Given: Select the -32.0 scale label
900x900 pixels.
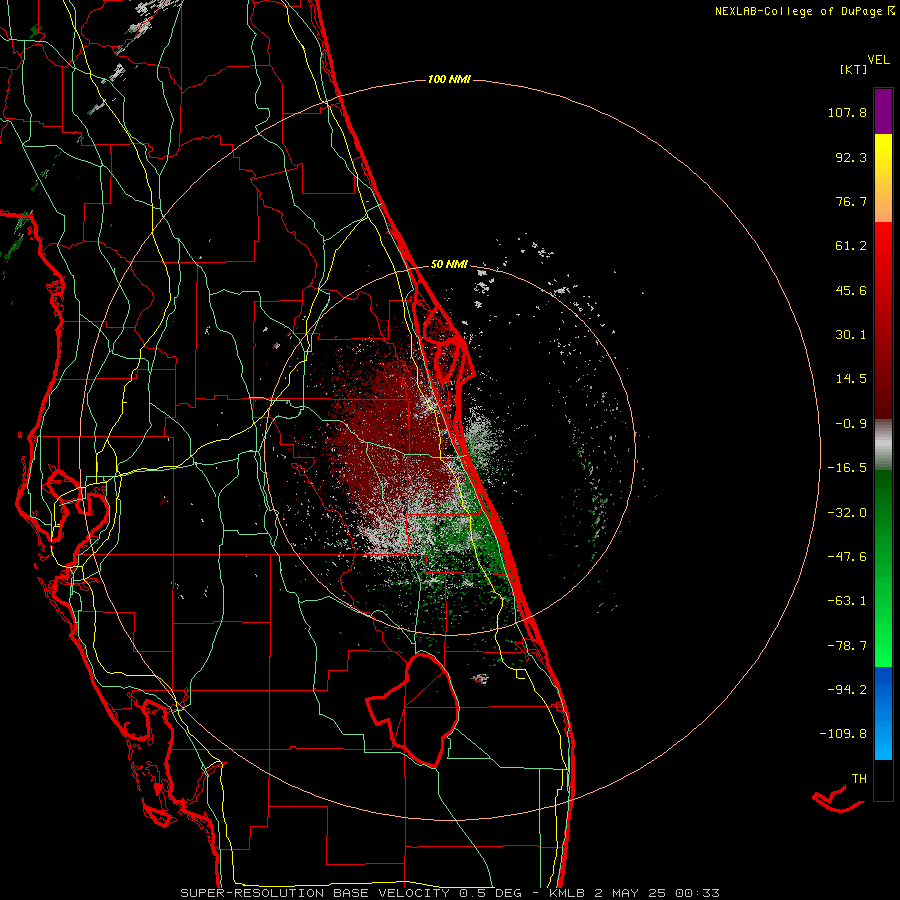Looking at the screenshot, I should click(x=847, y=513).
